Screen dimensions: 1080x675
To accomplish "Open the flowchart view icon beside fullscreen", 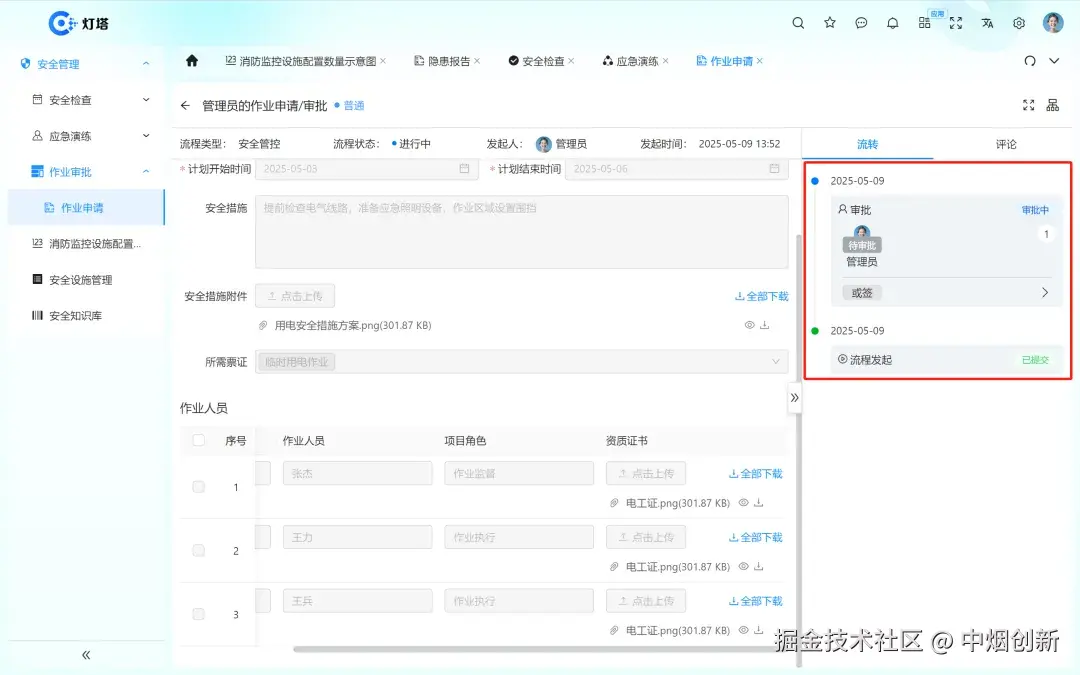I will pyautogui.click(x=1053, y=104).
